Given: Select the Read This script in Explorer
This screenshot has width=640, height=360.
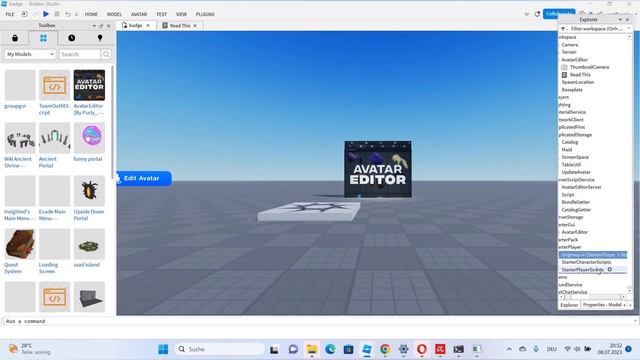Looking at the screenshot, I should [x=580, y=75].
